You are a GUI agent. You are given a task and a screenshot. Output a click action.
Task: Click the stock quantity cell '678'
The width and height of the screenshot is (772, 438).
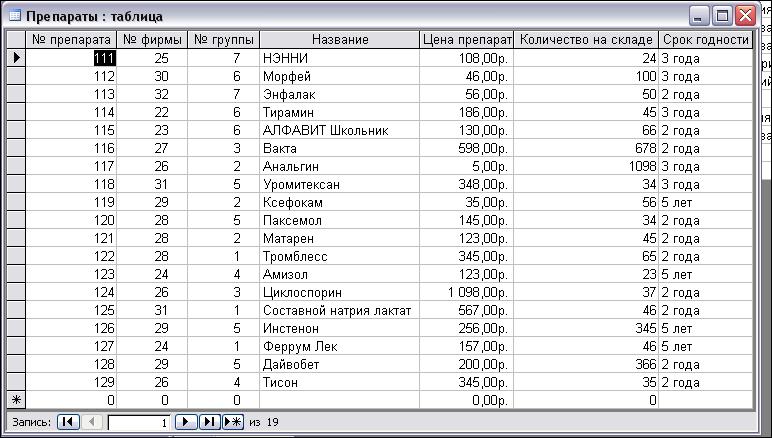click(586, 148)
